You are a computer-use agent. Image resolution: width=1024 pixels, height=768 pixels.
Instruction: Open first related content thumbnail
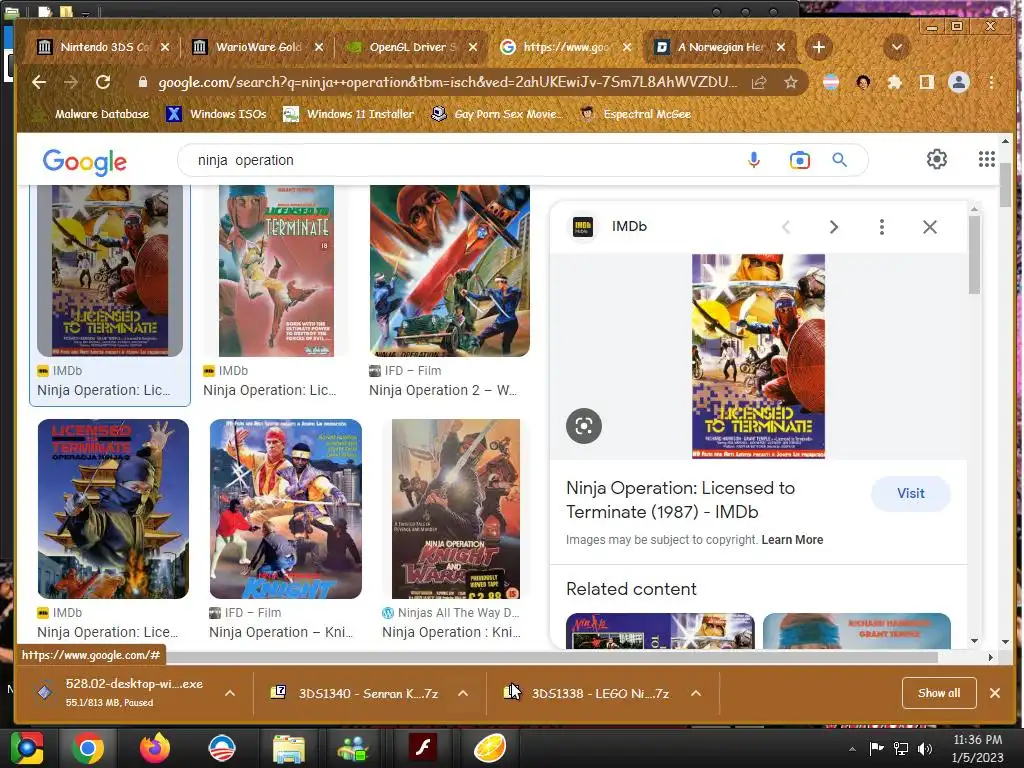tap(660, 631)
